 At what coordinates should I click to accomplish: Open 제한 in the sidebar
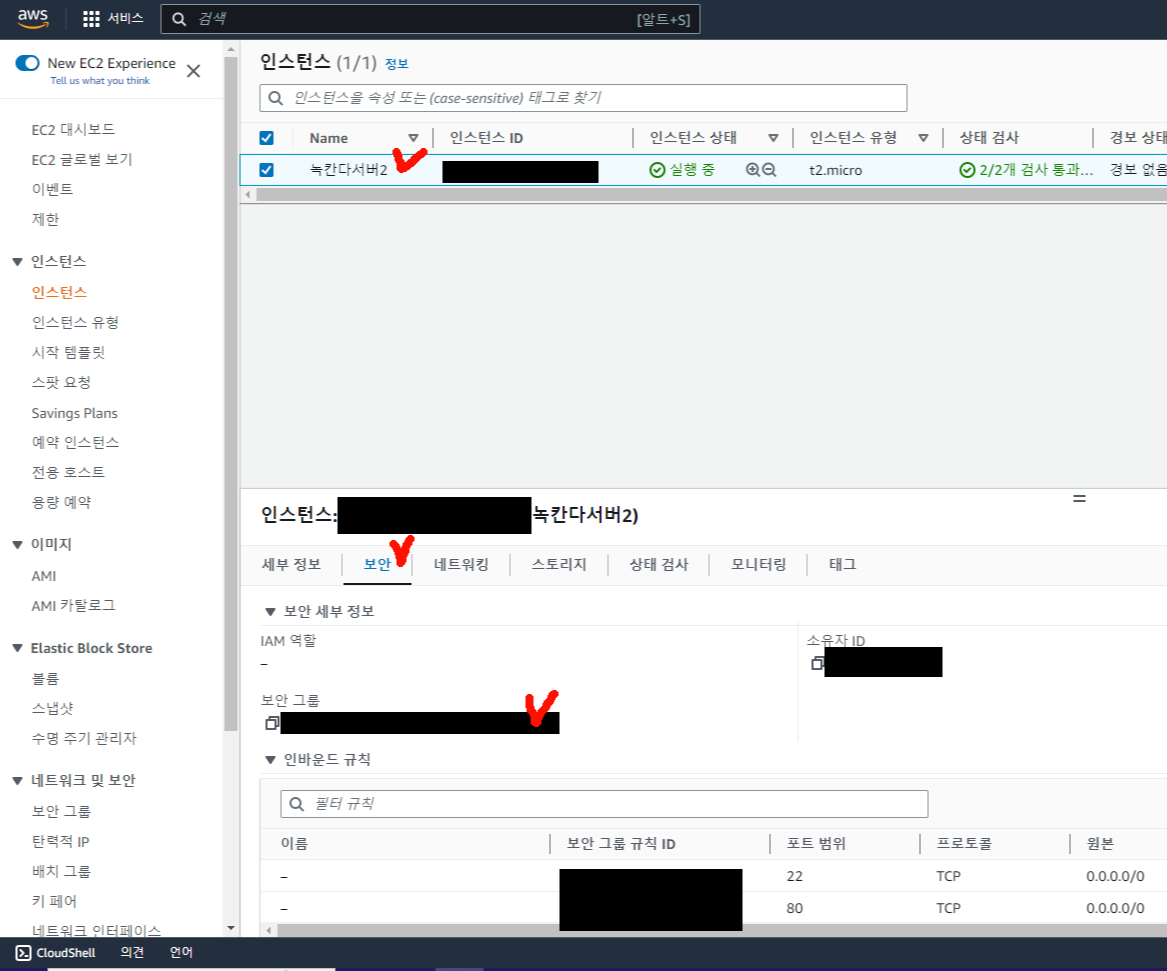pos(45,219)
